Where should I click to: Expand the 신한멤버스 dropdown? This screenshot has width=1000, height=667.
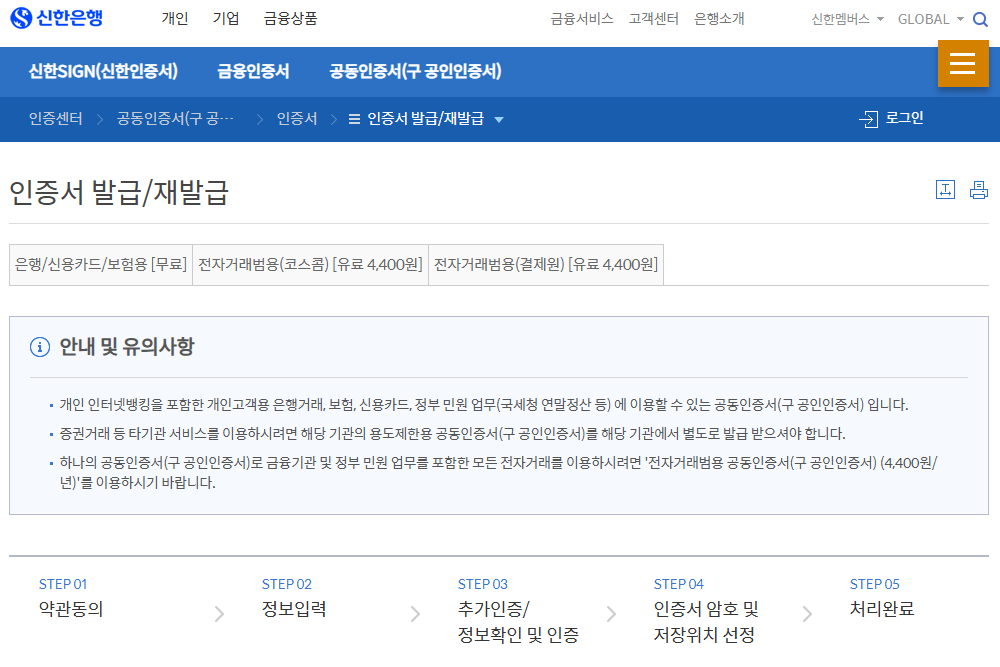click(x=880, y=19)
